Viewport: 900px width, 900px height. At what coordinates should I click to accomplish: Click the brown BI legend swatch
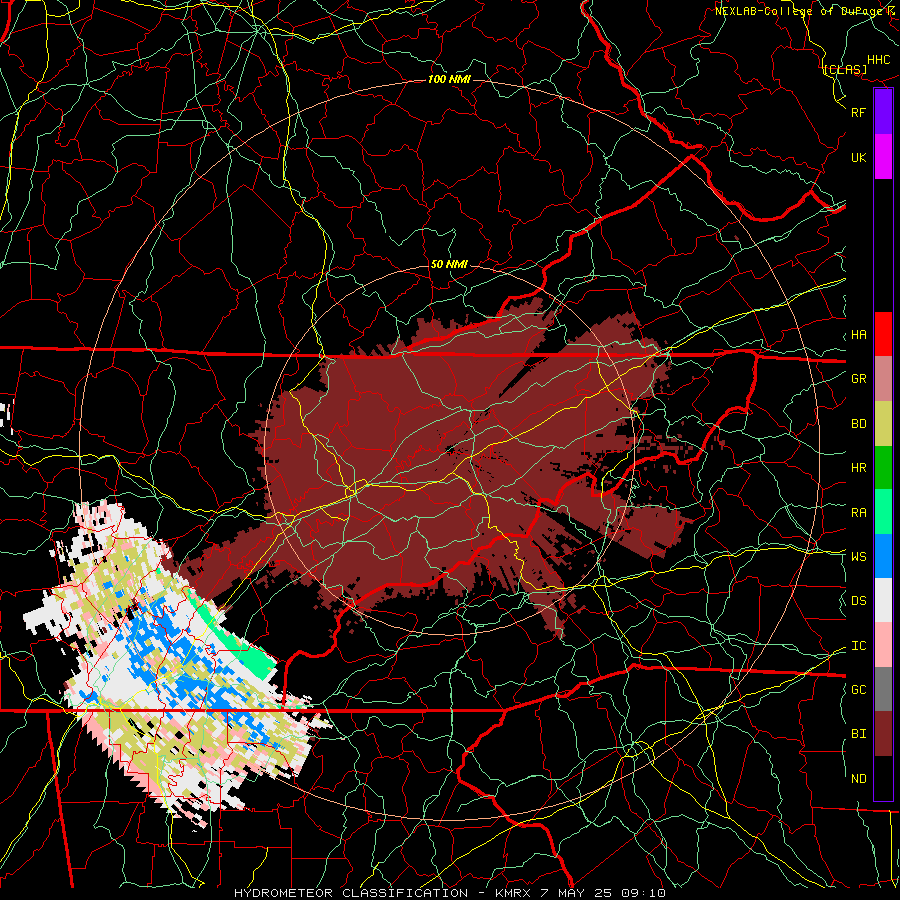click(883, 734)
